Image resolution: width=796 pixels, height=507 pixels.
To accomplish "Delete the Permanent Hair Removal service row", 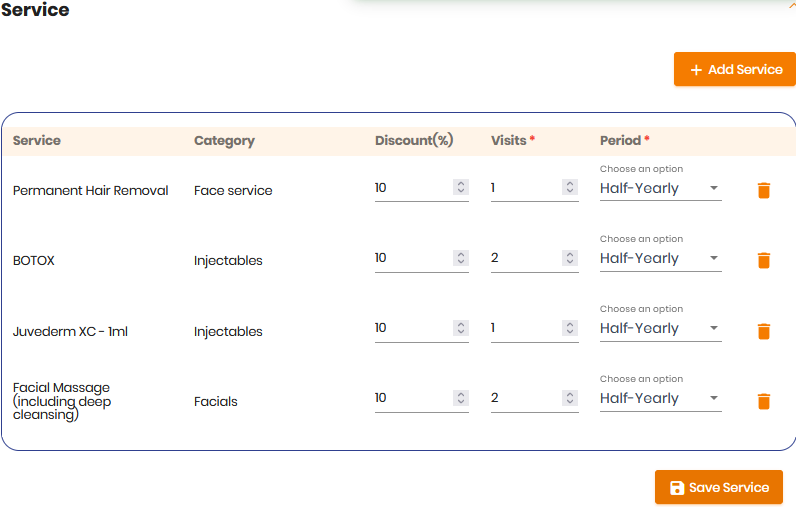I will coord(764,190).
